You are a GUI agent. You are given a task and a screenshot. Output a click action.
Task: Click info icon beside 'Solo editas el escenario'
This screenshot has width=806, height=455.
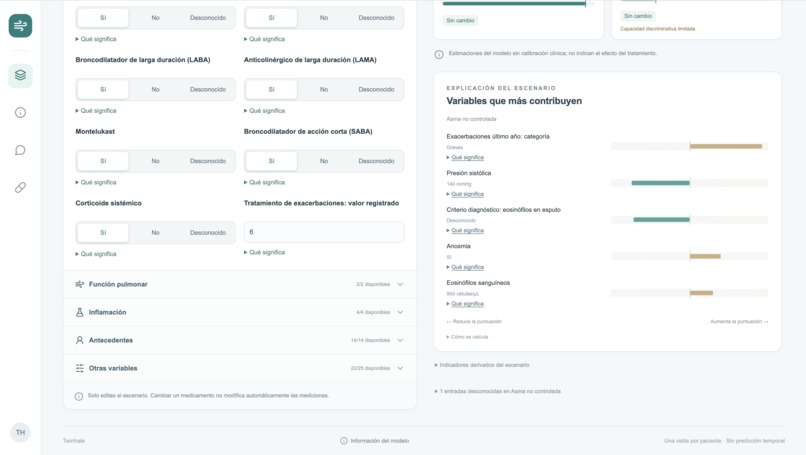pos(79,396)
